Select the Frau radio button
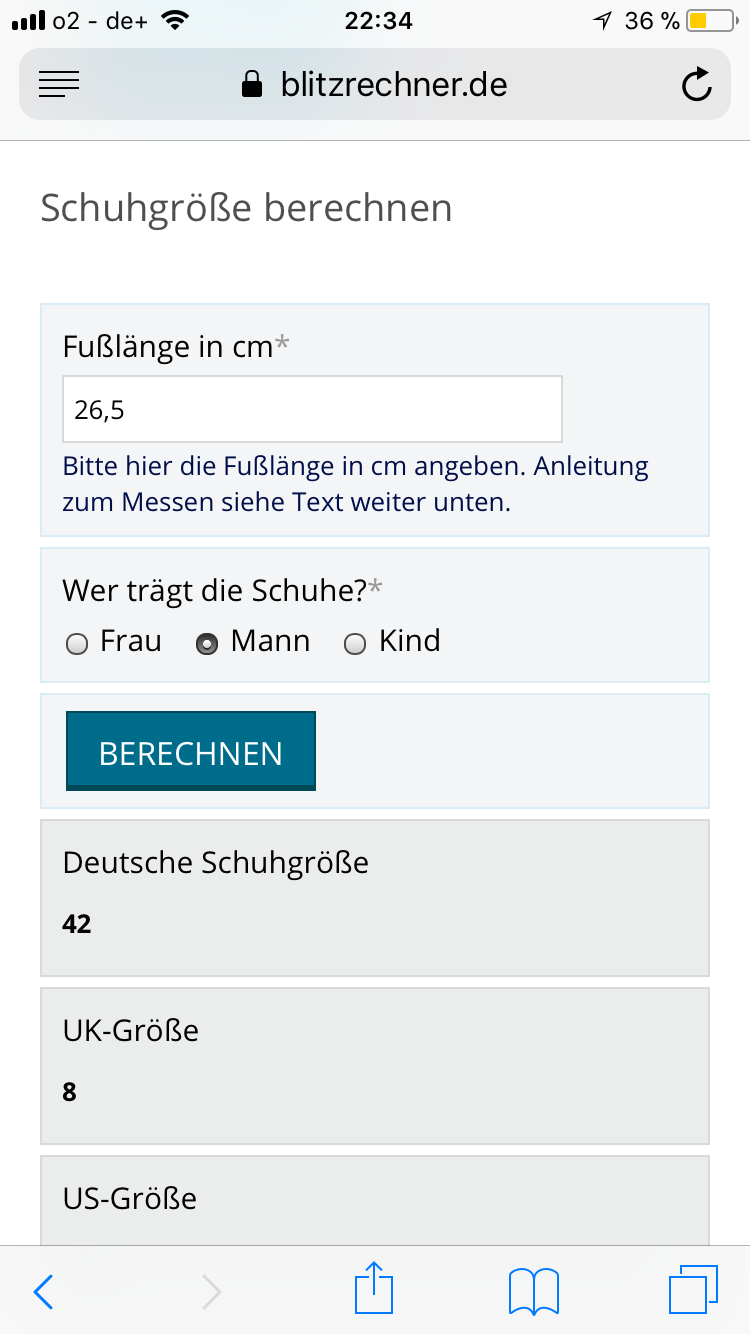Viewport: 750px width, 1334px height. (x=77, y=645)
